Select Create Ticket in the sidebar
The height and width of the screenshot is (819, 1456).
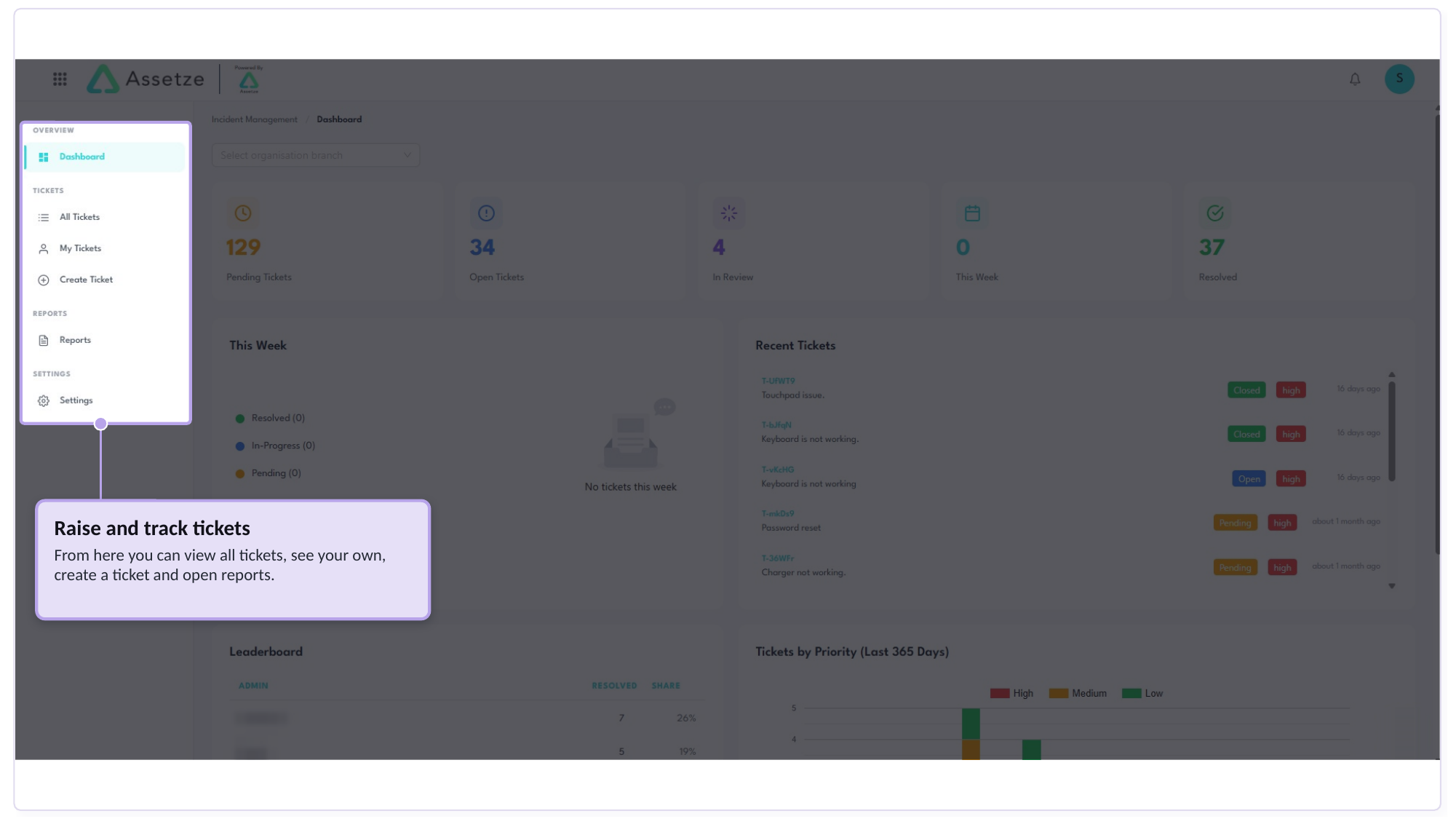105,280
